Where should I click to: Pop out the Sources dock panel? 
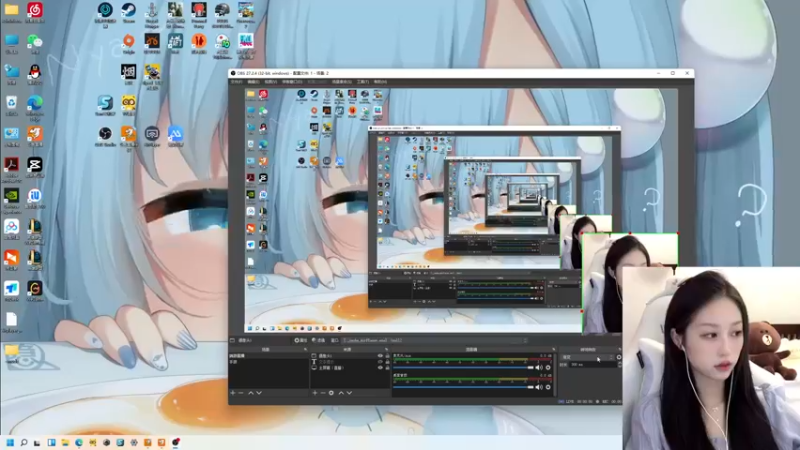point(387,349)
